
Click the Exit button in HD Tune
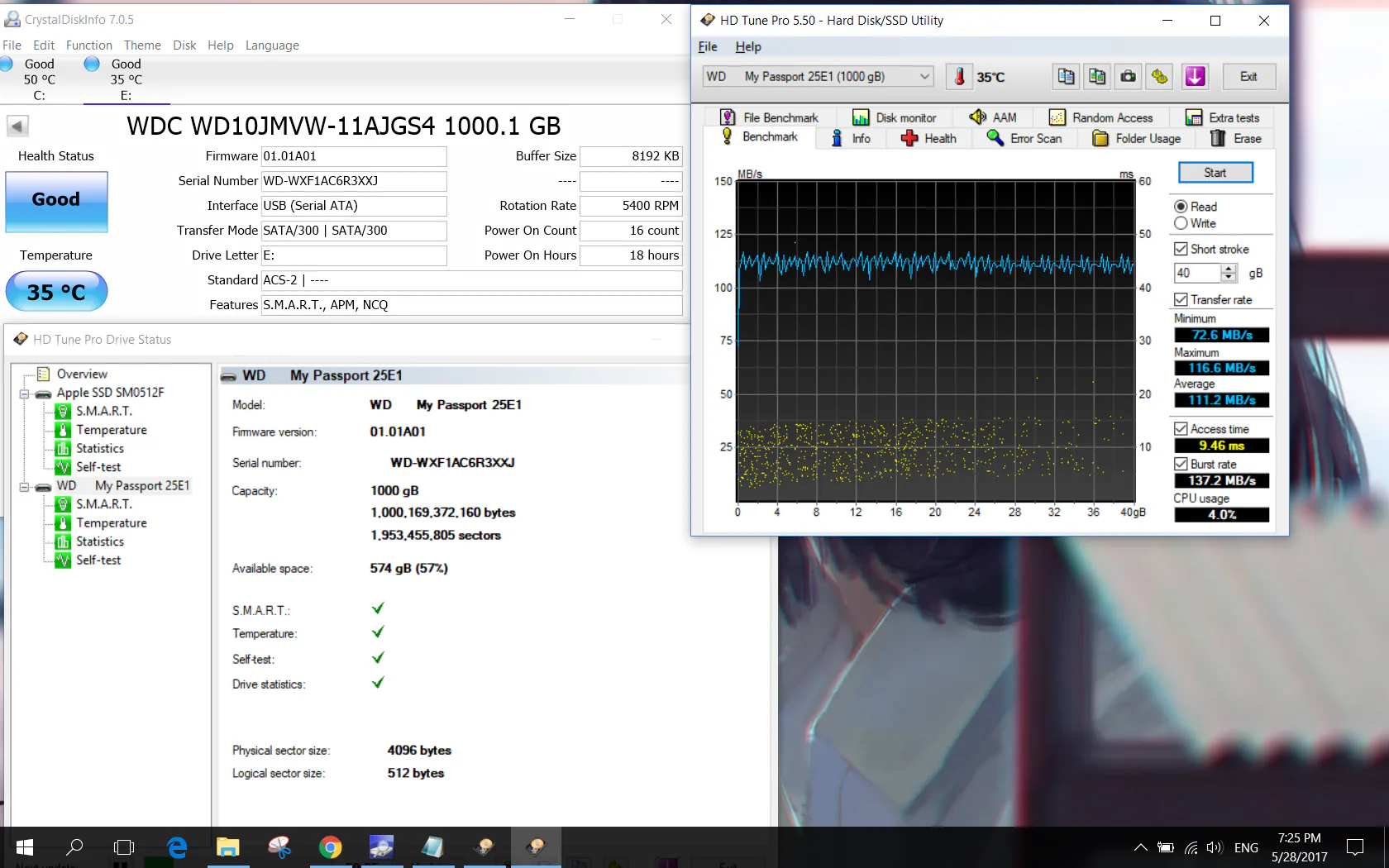tap(1248, 77)
